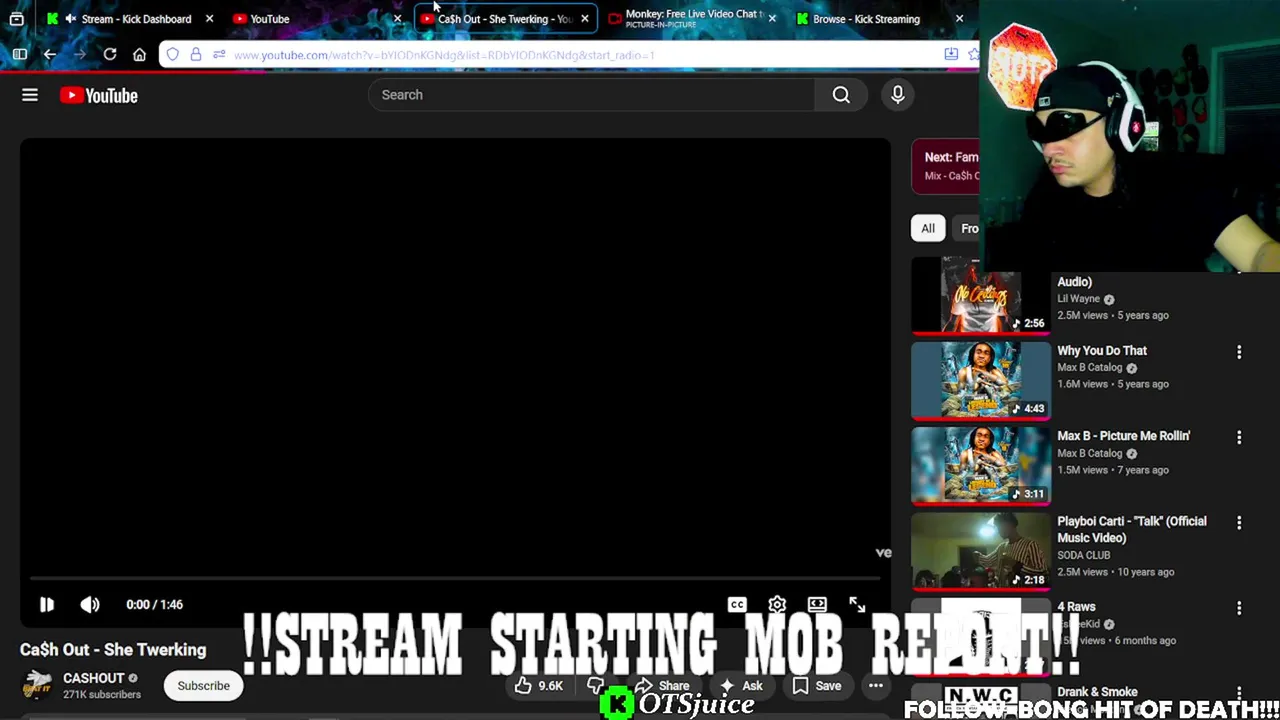Image resolution: width=1280 pixels, height=720 pixels.
Task: Pause the video with the player button
Action: click(x=47, y=604)
